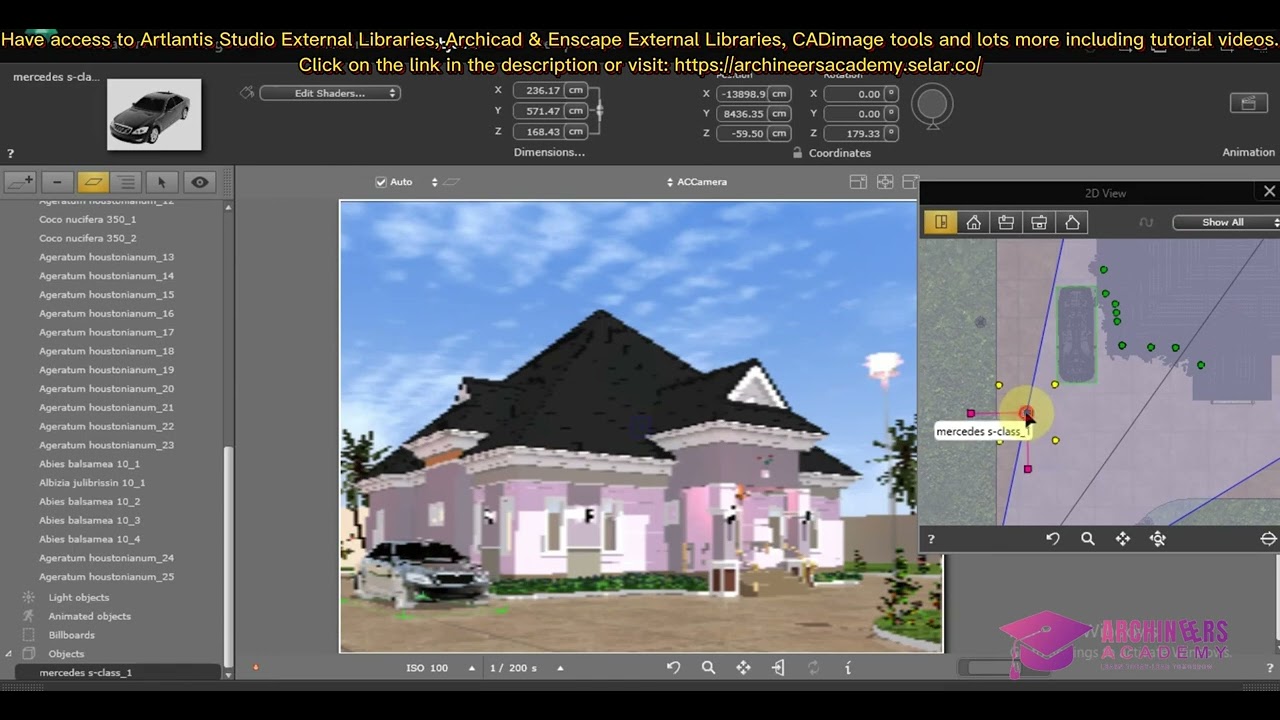Toggle the Light objects category

tap(79, 597)
